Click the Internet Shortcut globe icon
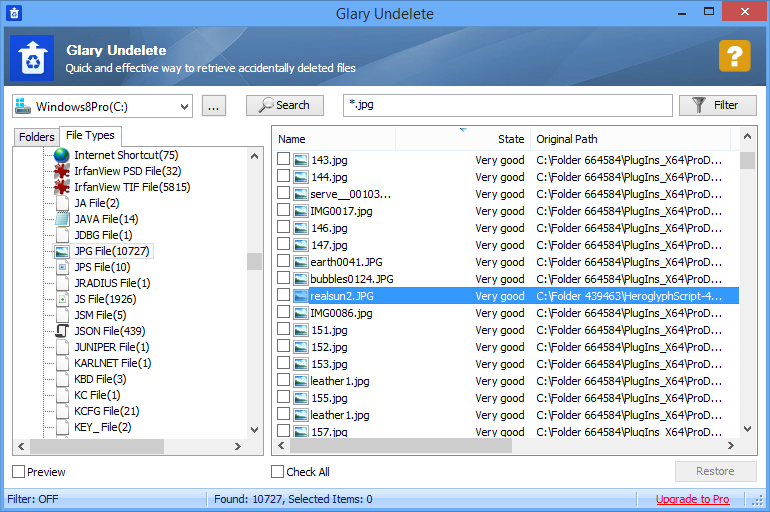The height and width of the screenshot is (512, 770). click(61, 155)
